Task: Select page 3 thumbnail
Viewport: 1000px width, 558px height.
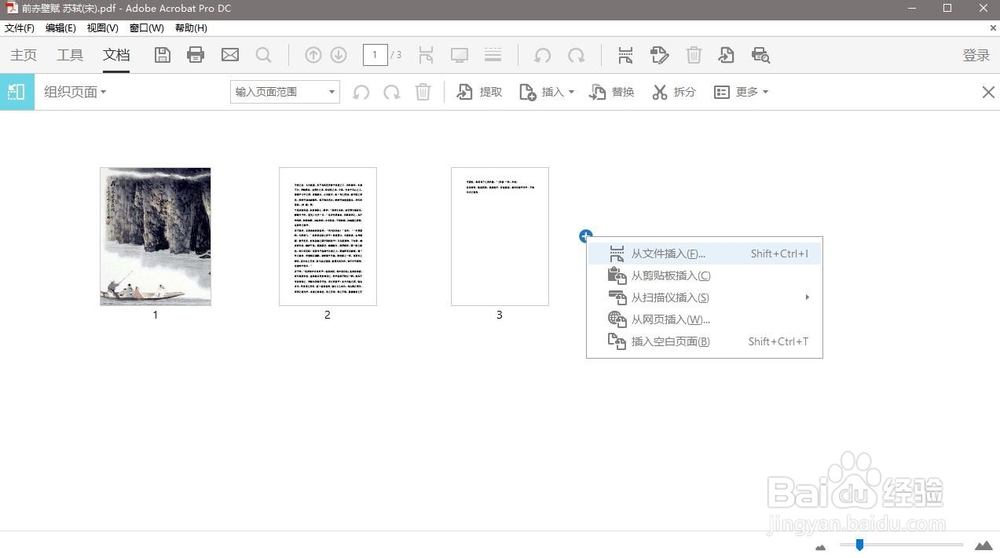Action: pos(500,237)
